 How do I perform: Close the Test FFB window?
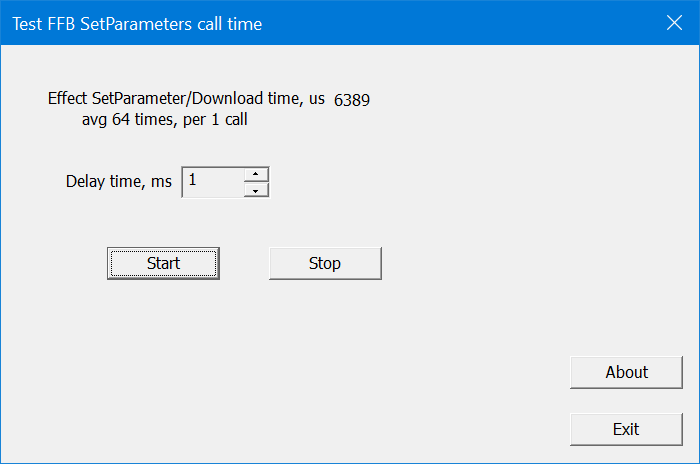673,23
